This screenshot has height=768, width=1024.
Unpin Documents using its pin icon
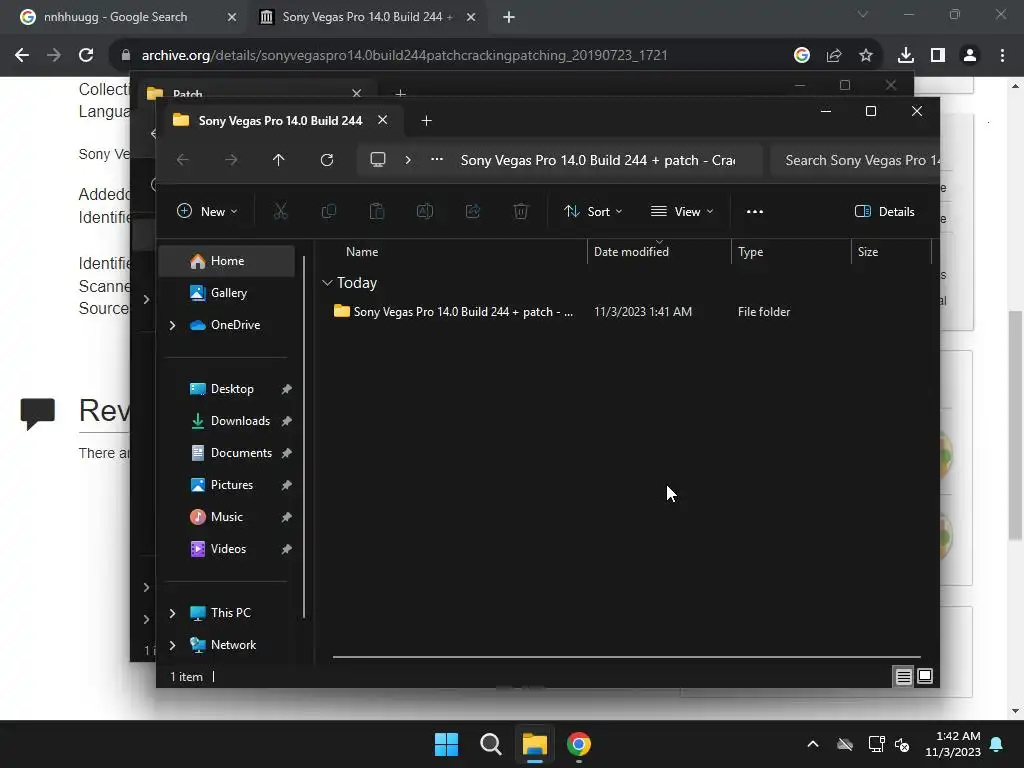pyautogui.click(x=286, y=453)
